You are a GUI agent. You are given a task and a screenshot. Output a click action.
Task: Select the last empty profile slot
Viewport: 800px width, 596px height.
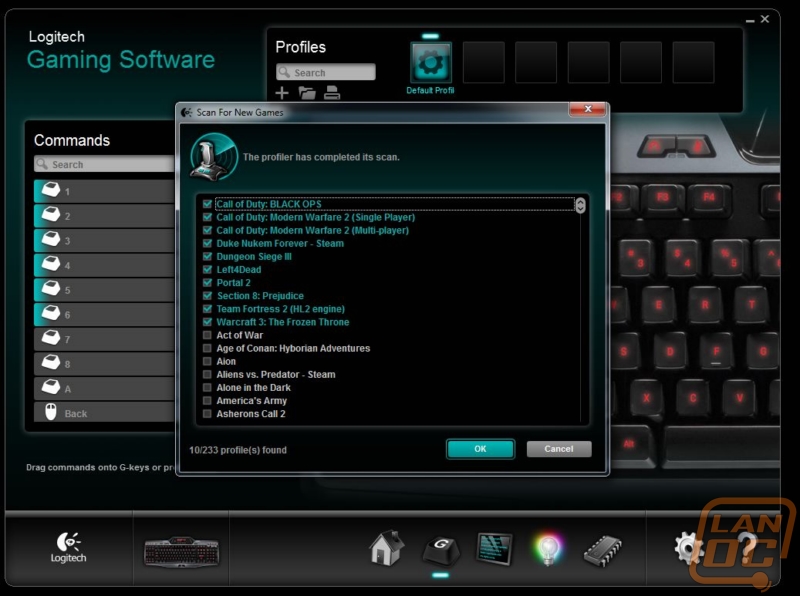coord(693,62)
